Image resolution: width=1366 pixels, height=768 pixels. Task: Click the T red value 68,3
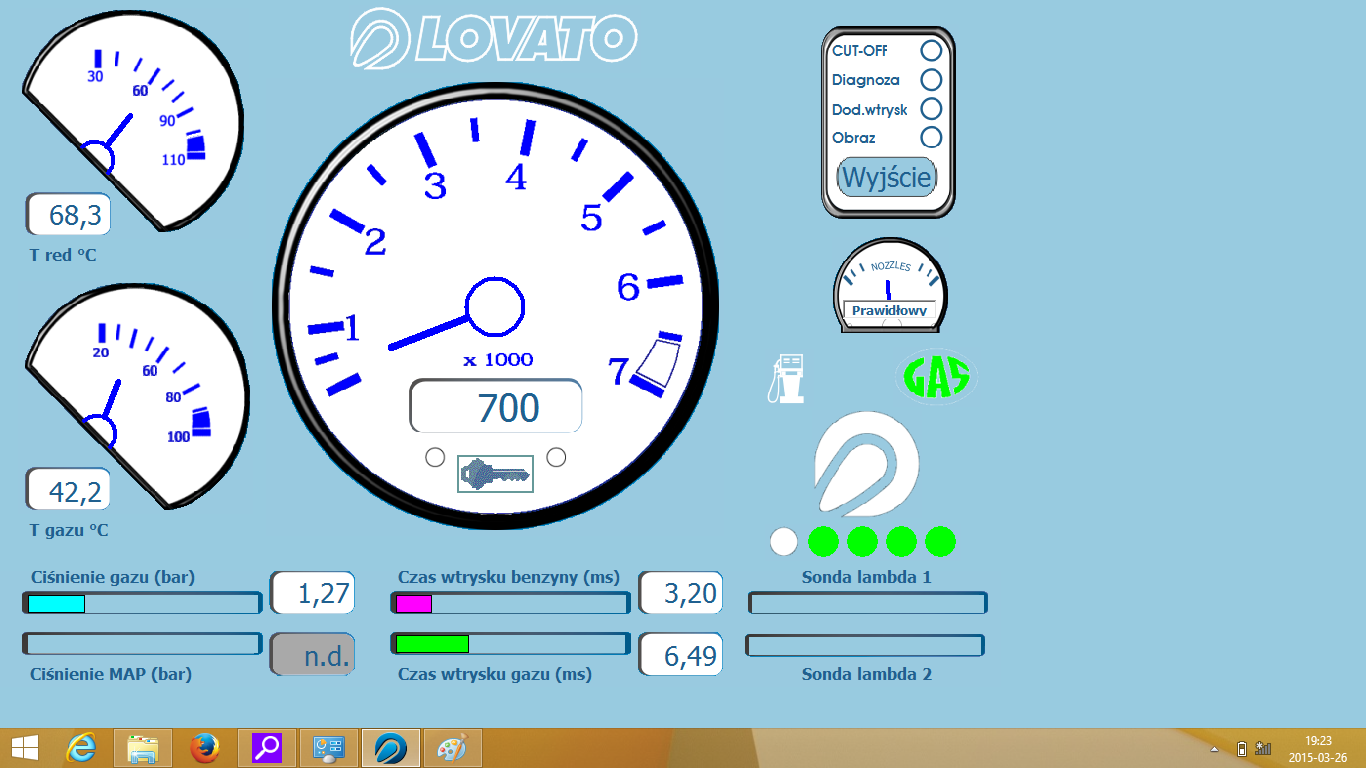(69, 214)
